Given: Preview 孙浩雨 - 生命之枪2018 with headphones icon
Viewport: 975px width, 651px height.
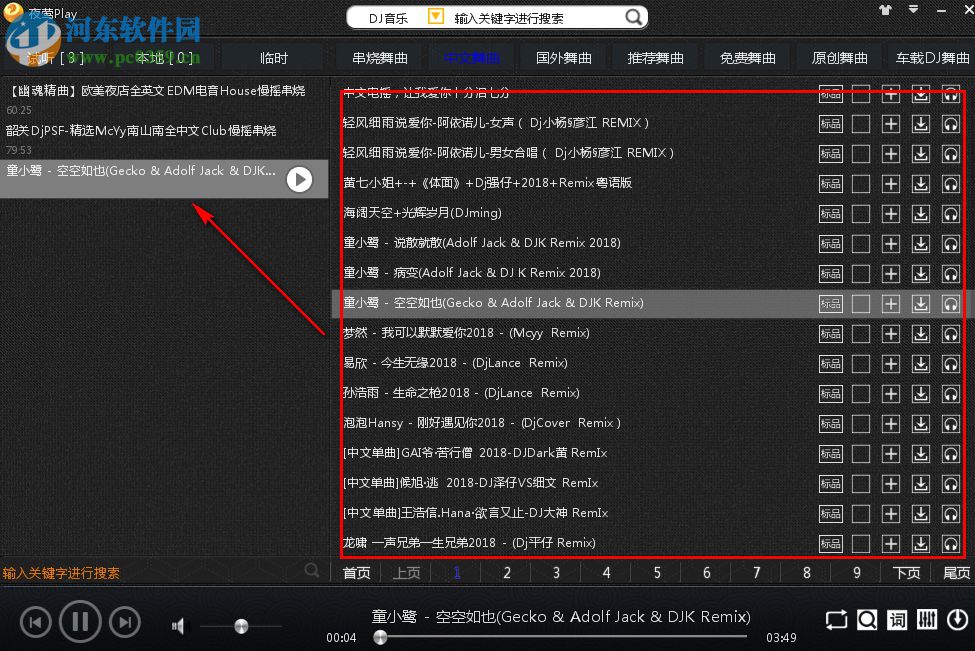Looking at the screenshot, I should click(x=951, y=394).
